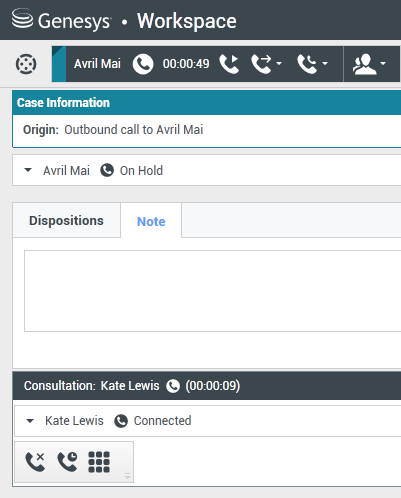The image size is (401, 498).
Task: Click the instant transfer call icon
Action: click(x=262, y=64)
